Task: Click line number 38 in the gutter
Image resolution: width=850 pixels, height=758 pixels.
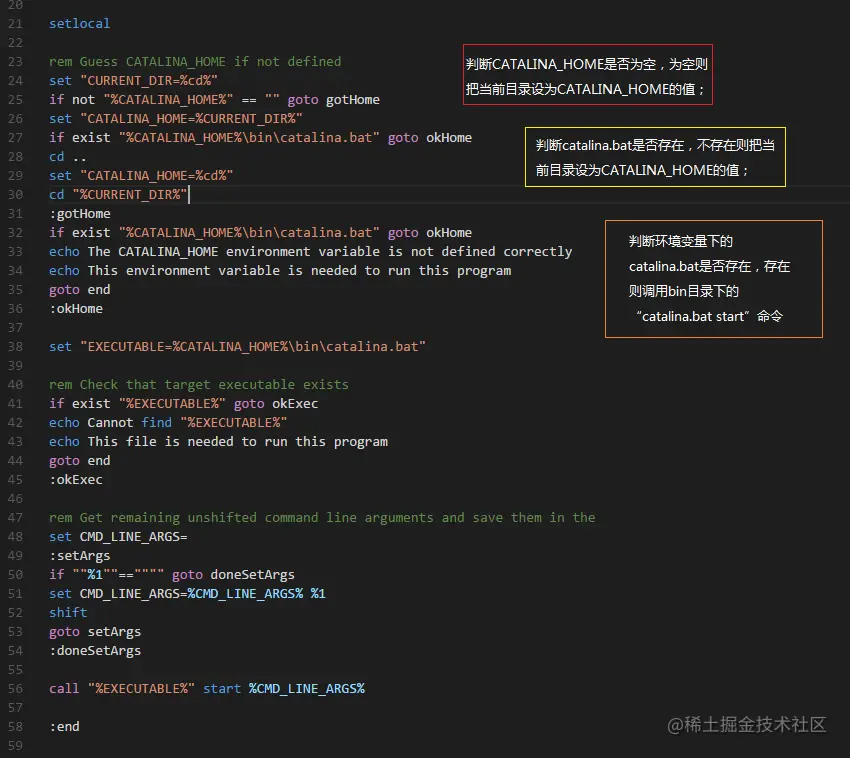Action: click(x=15, y=346)
